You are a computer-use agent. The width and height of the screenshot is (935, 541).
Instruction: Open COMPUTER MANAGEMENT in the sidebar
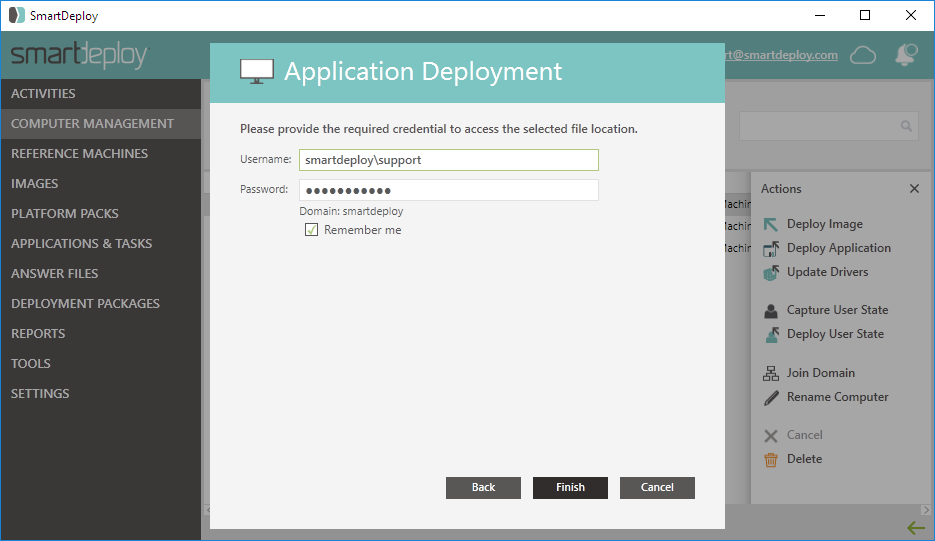(101, 123)
